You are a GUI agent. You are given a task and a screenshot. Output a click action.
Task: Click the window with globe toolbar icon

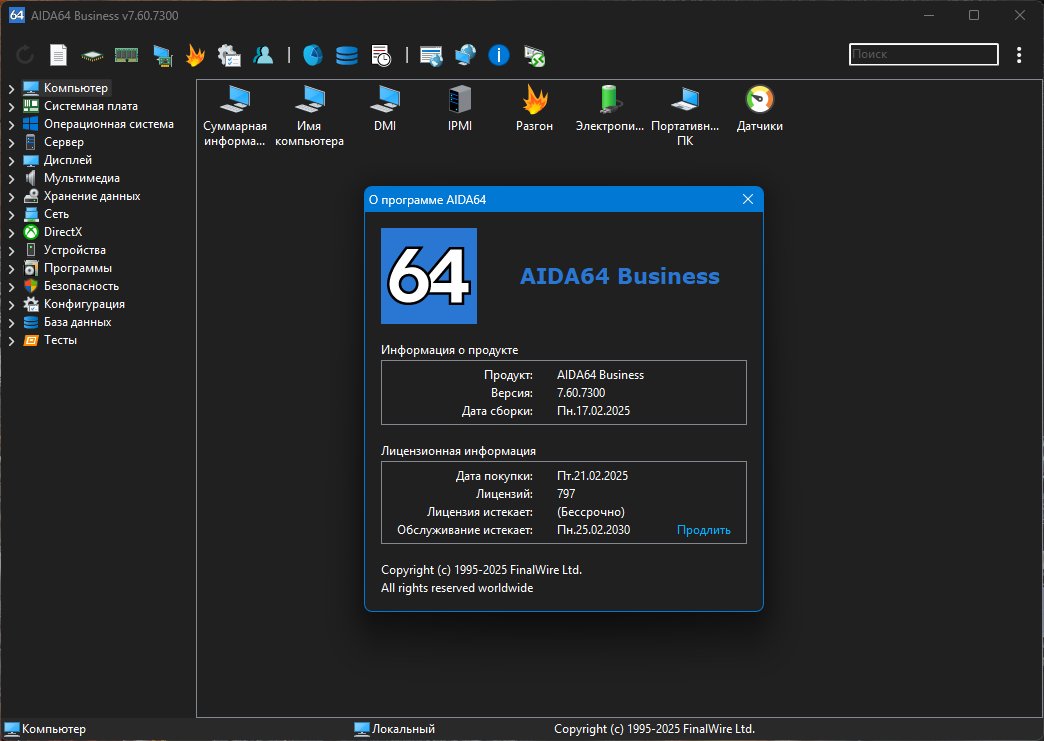click(431, 56)
